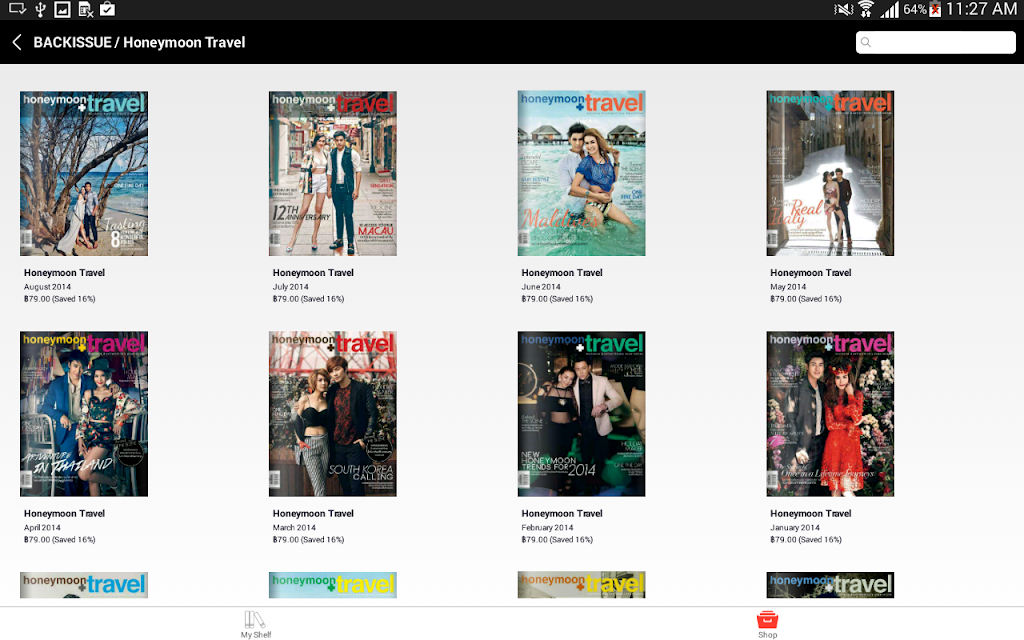Screen dimensions: 1024x640
Task: Click Honeymoon Travel title above February 2014
Action: pos(562,514)
